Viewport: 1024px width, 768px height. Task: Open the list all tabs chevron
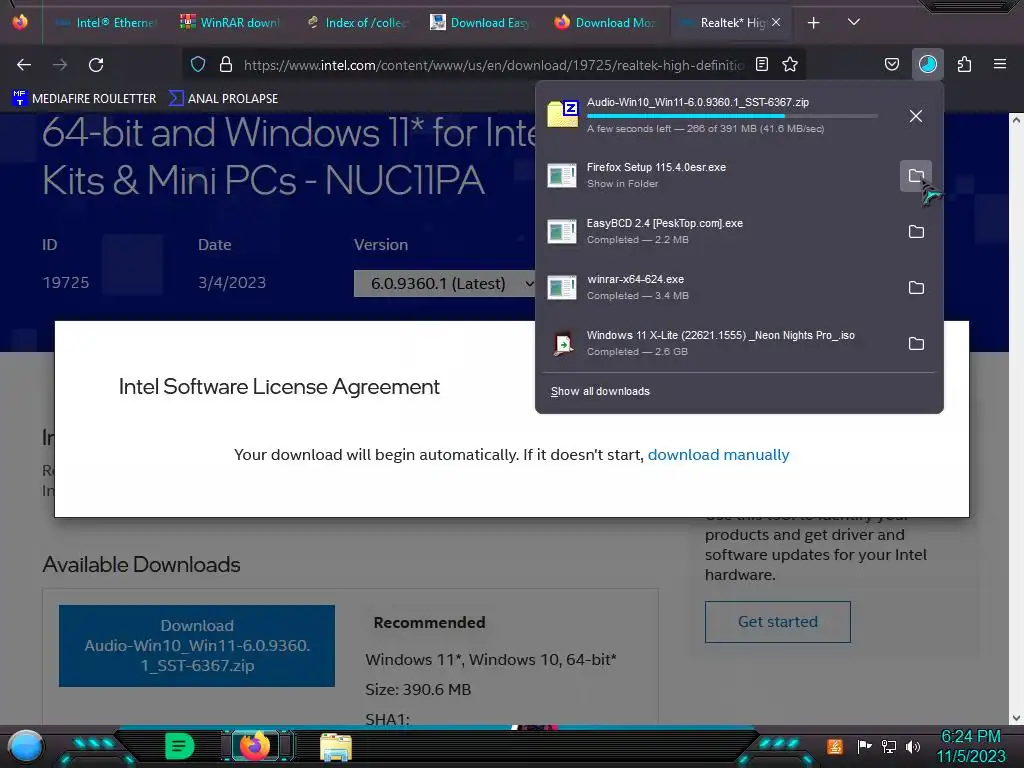[x=854, y=22]
